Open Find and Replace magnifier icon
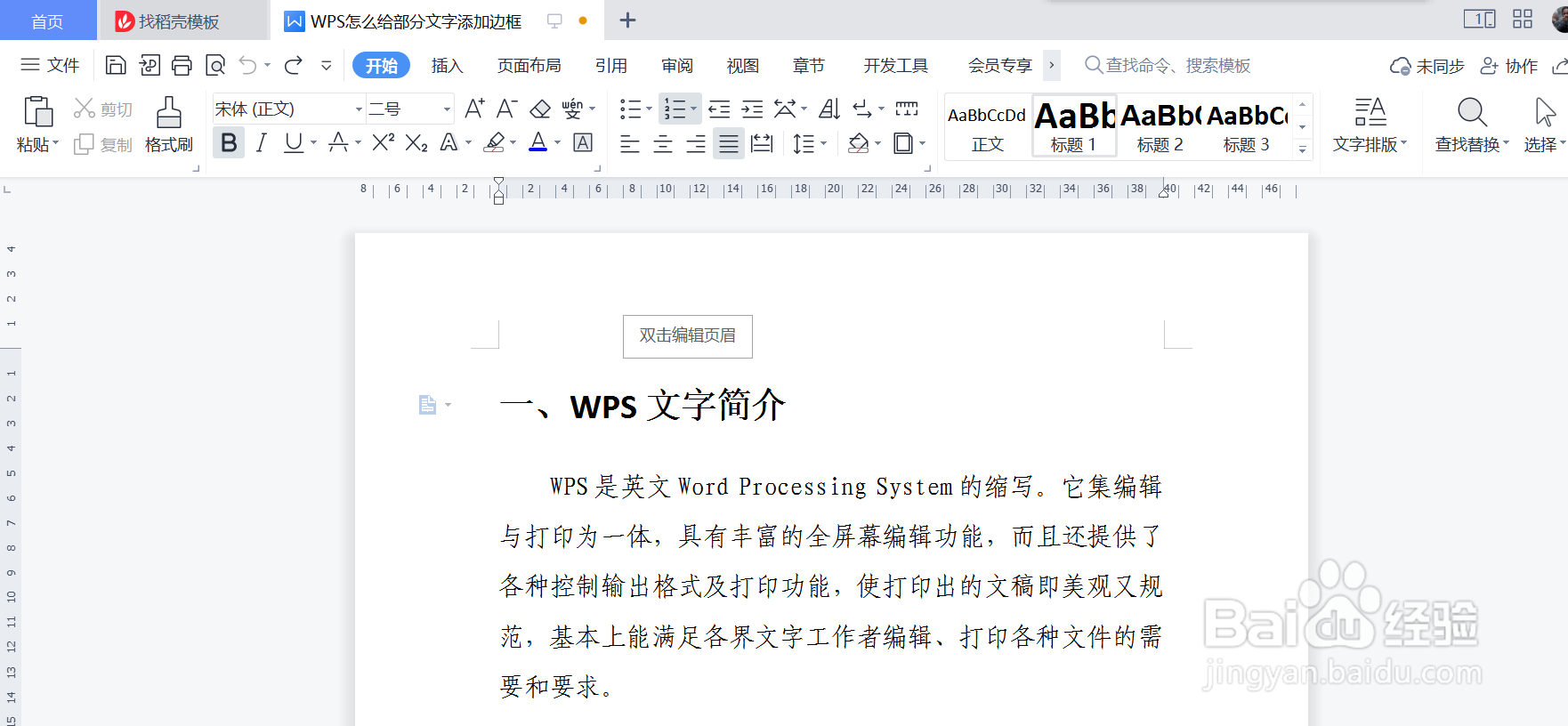The width and height of the screenshot is (1568, 726). [x=1472, y=112]
